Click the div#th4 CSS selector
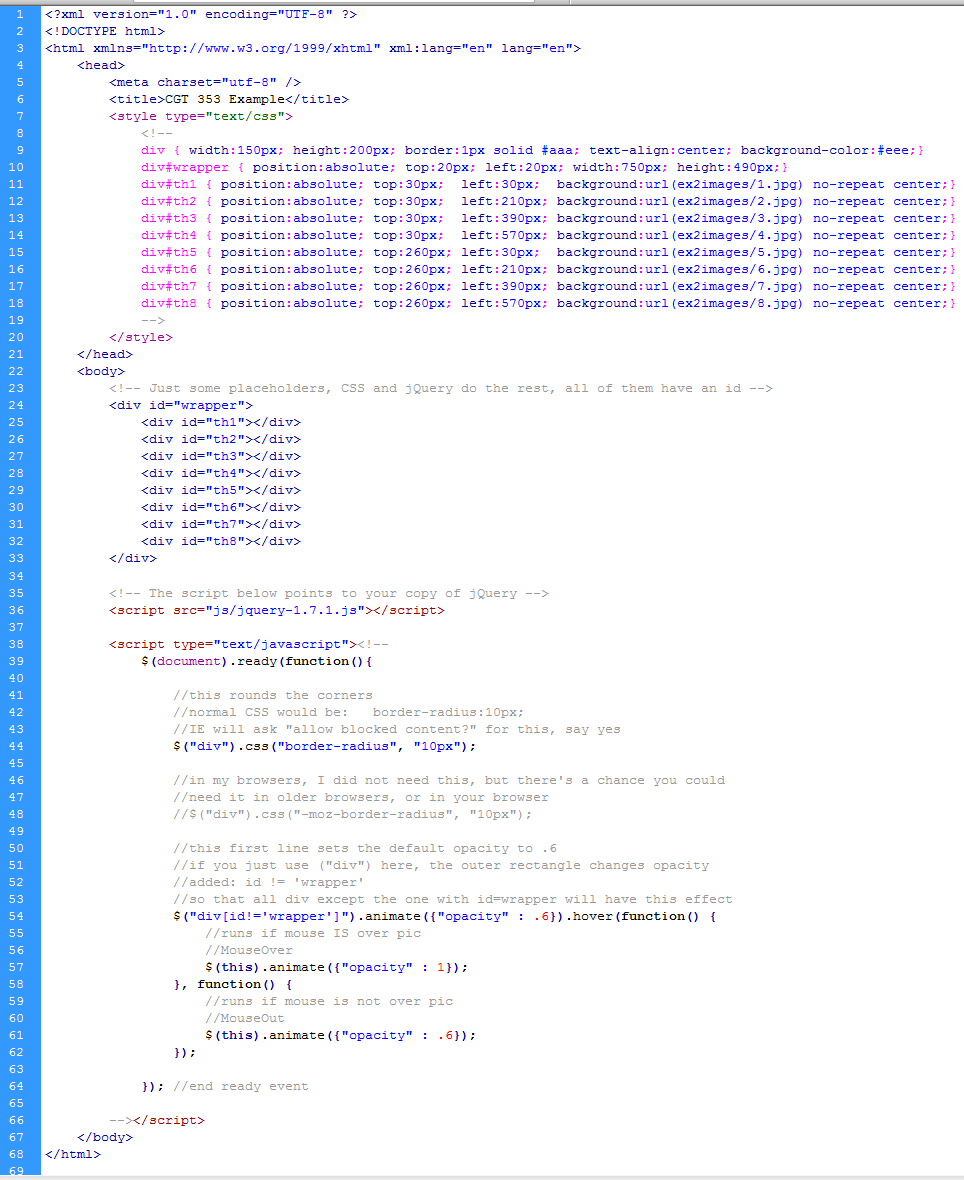 (x=169, y=236)
